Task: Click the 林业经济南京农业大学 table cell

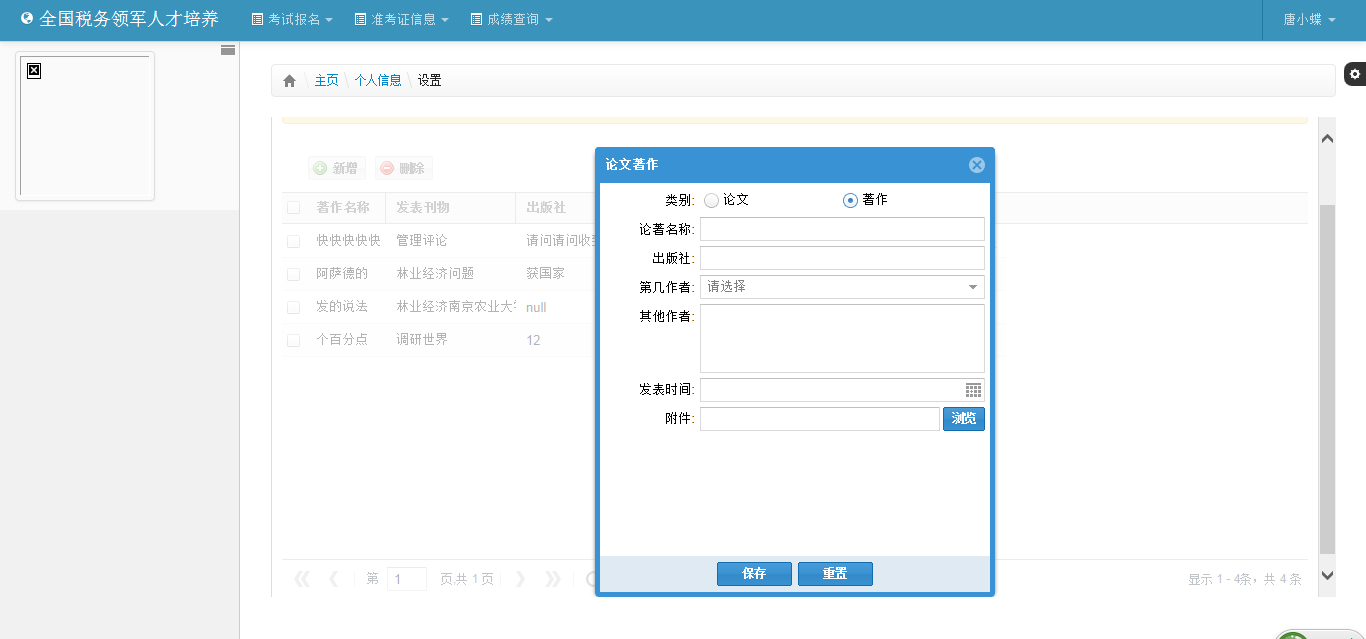Action: tap(456, 307)
